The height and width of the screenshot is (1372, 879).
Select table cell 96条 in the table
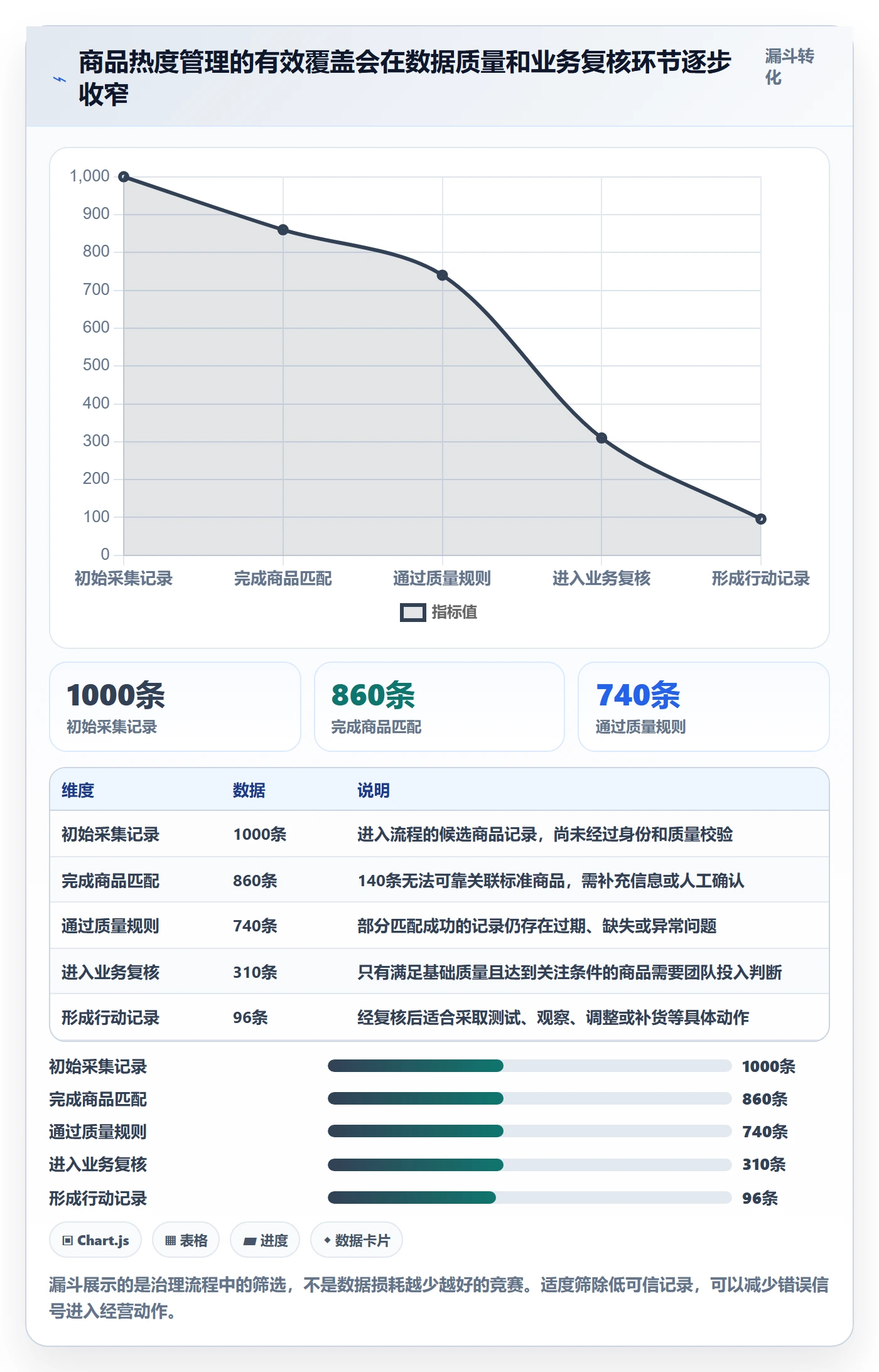[251, 1018]
